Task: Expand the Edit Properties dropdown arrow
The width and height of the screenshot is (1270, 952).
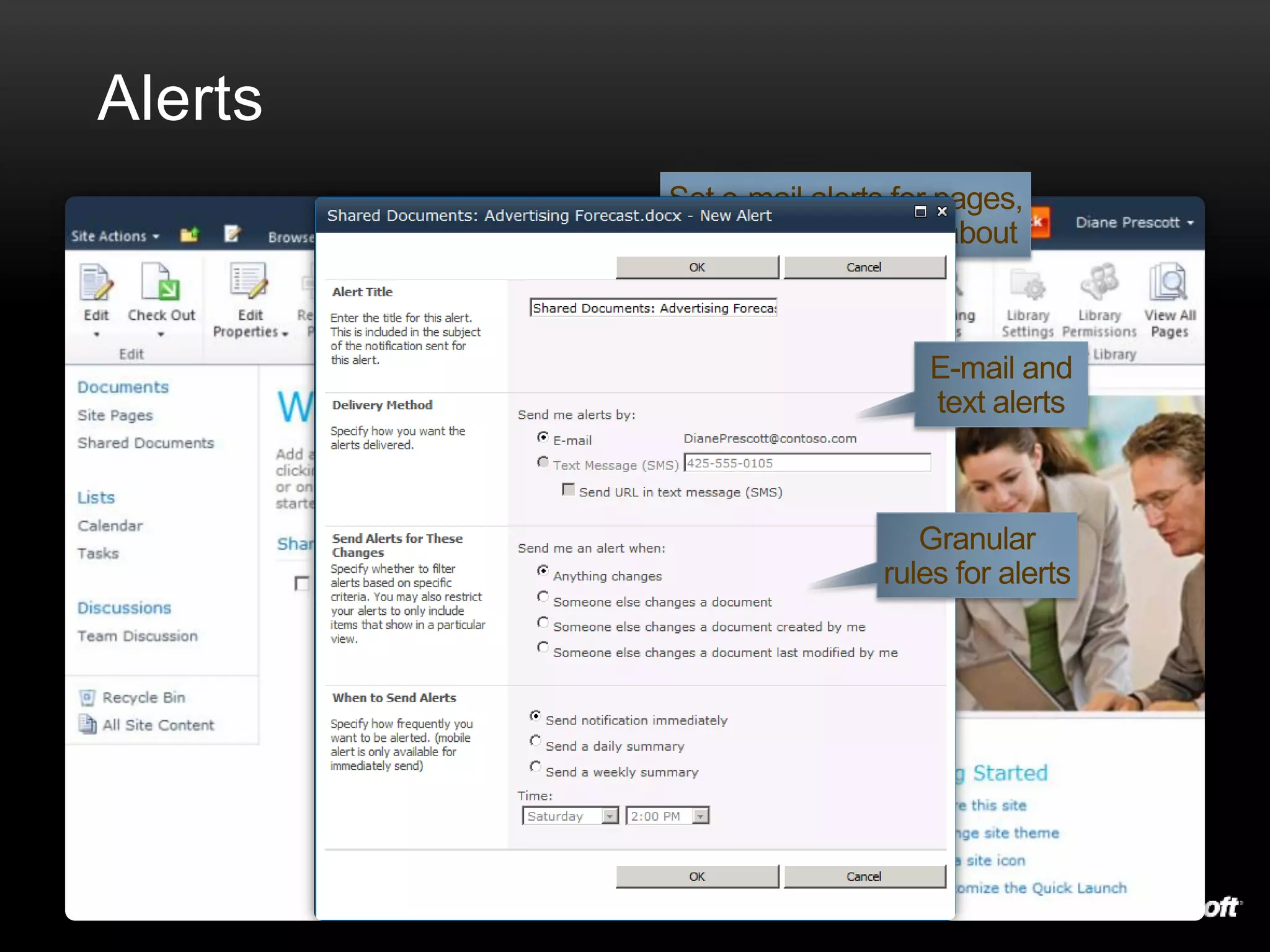Action: (x=285, y=333)
